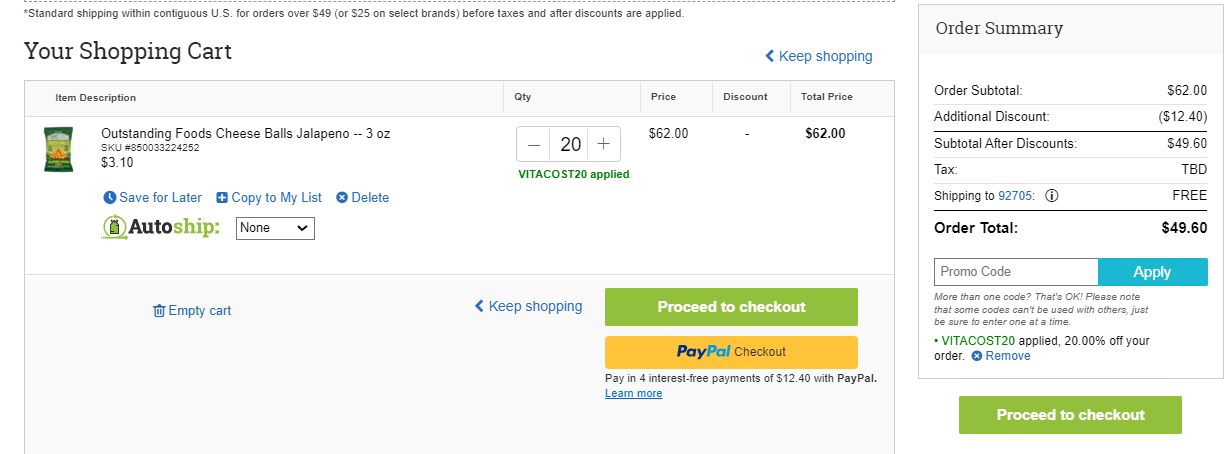Click the green Proceed to checkout button in cart

tap(731, 307)
